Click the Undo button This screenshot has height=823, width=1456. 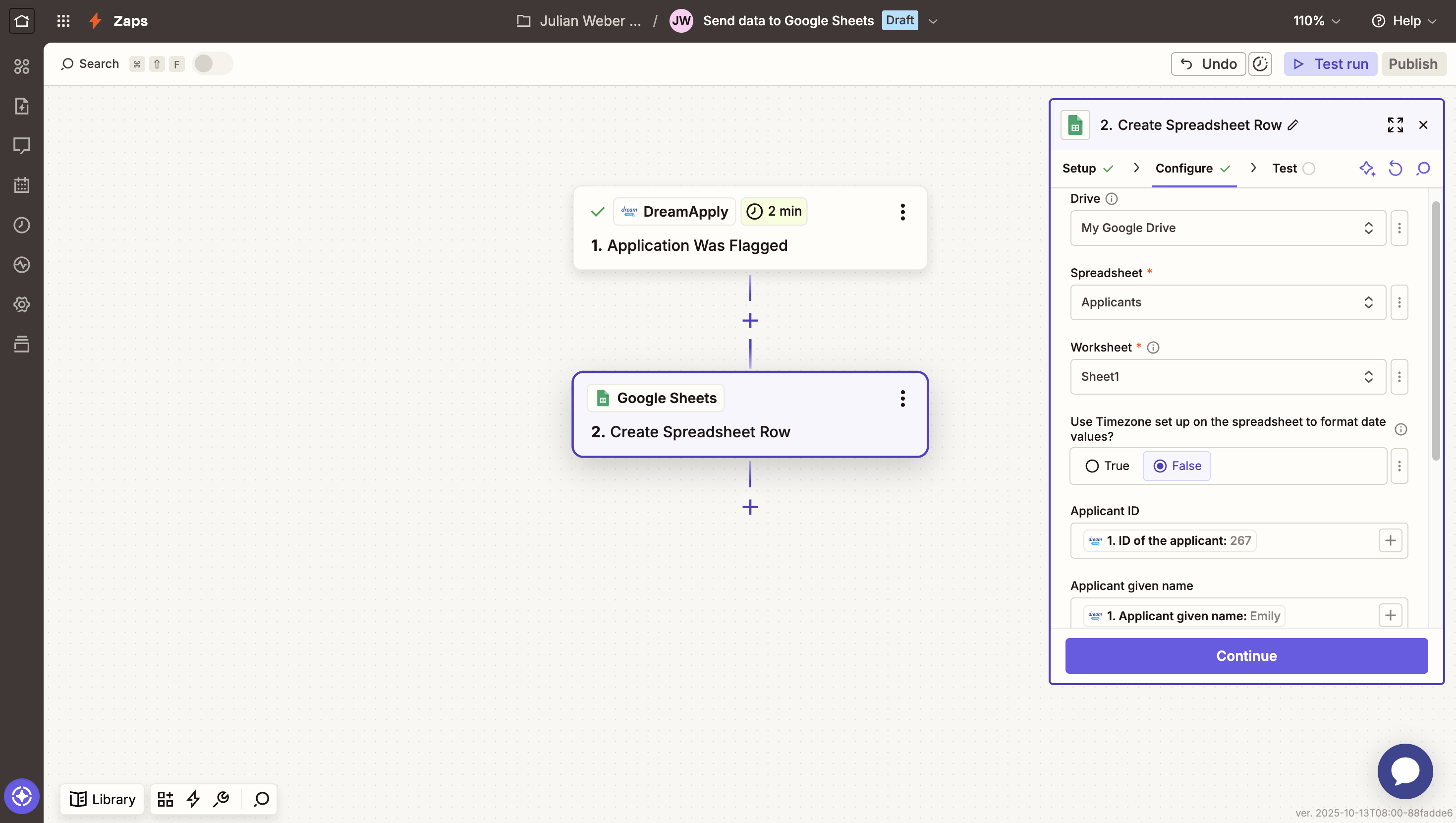[x=1208, y=64]
